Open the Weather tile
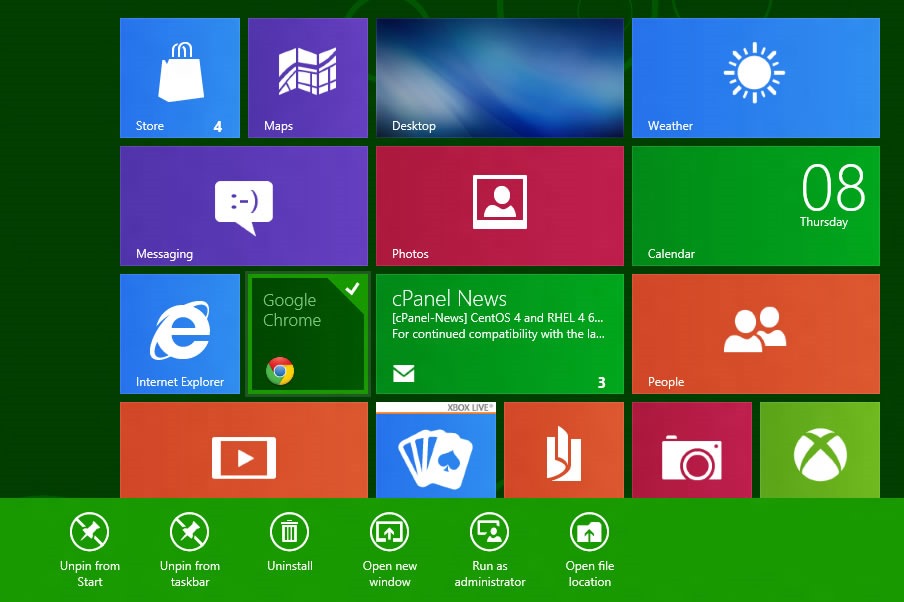 [756, 77]
